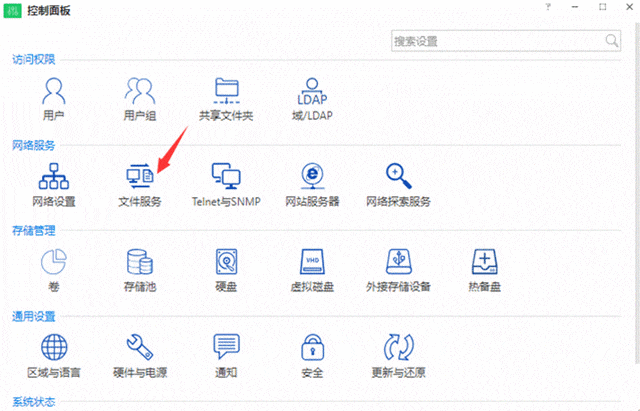Open the 卷 volume manager
This screenshot has width=640, height=411.
53,271
